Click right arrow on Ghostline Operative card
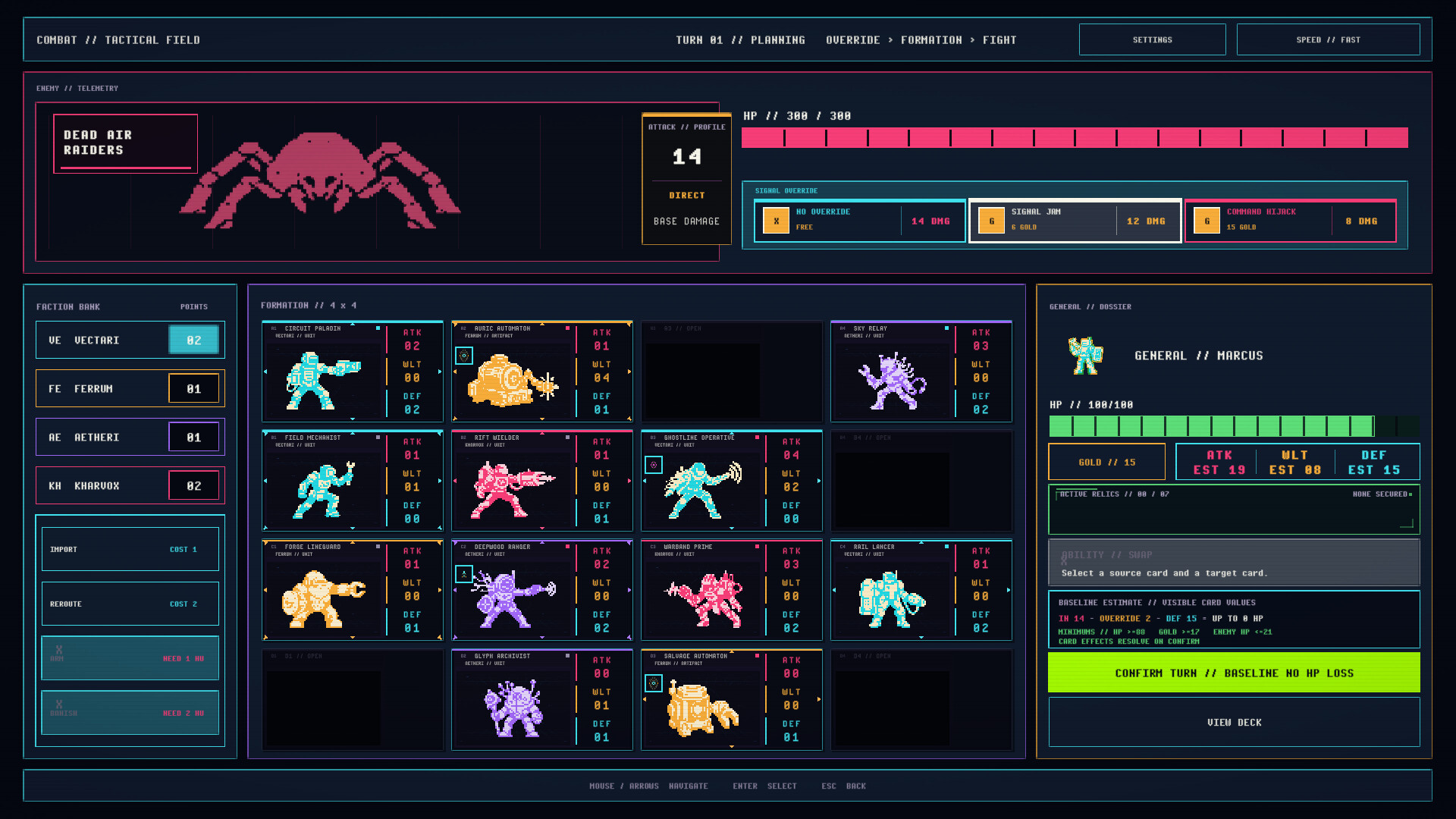 (819, 481)
